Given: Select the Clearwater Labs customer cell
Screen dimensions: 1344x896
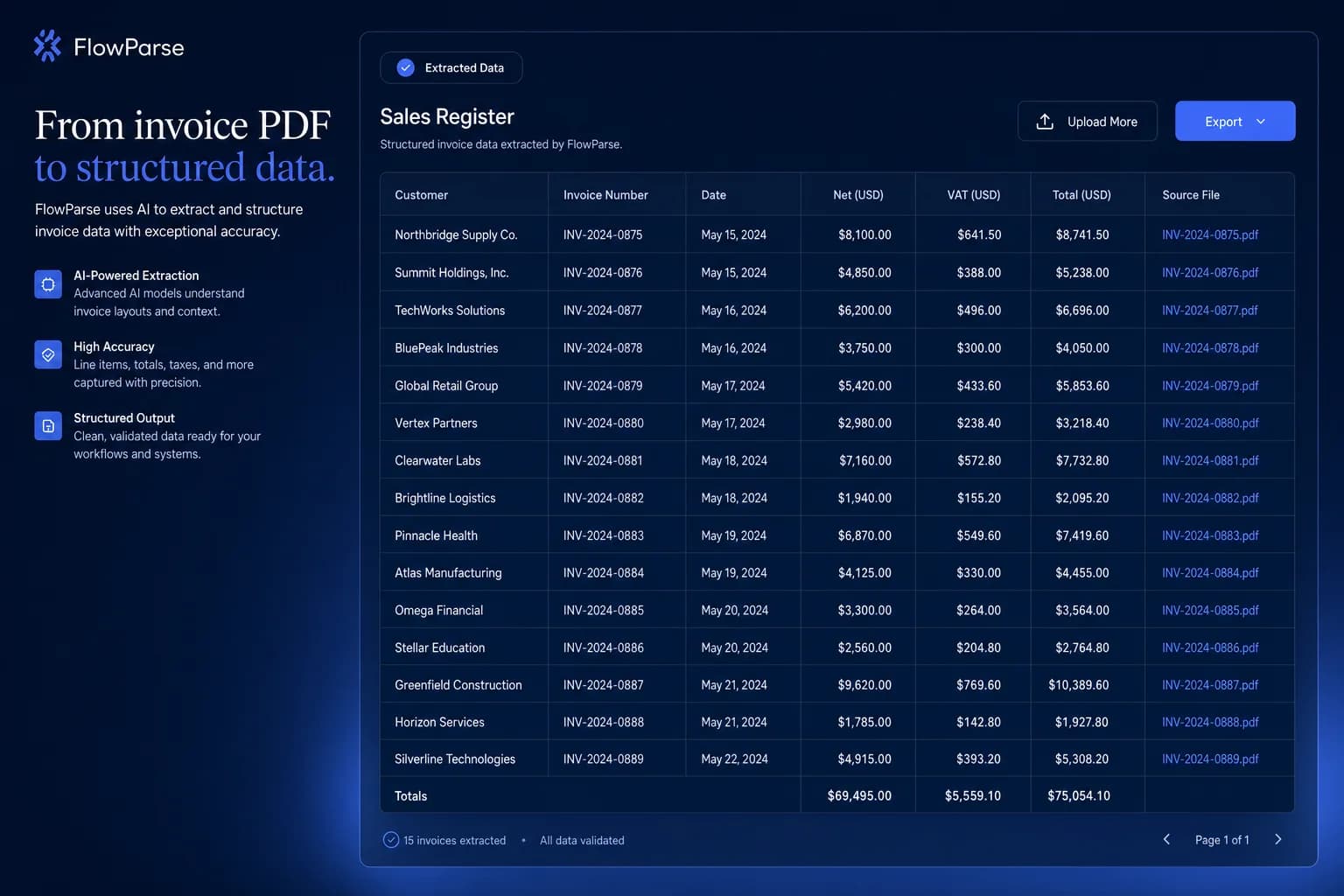Looking at the screenshot, I should [x=464, y=460].
